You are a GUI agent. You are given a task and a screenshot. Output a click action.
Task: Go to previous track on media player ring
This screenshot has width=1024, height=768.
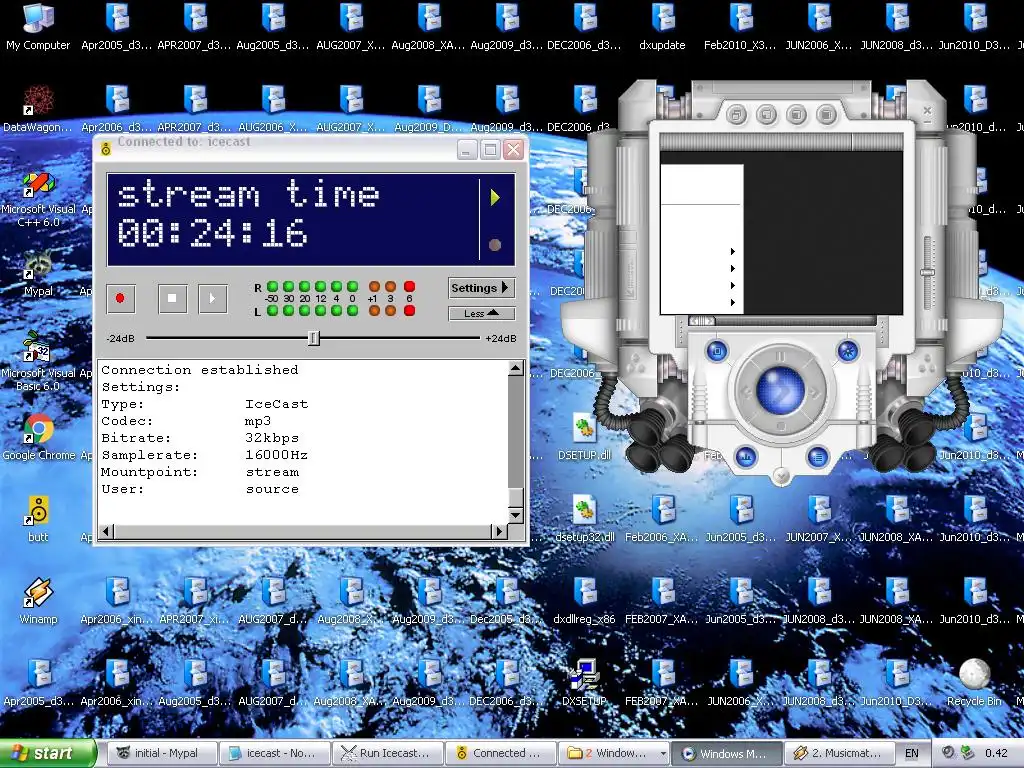pos(747,392)
